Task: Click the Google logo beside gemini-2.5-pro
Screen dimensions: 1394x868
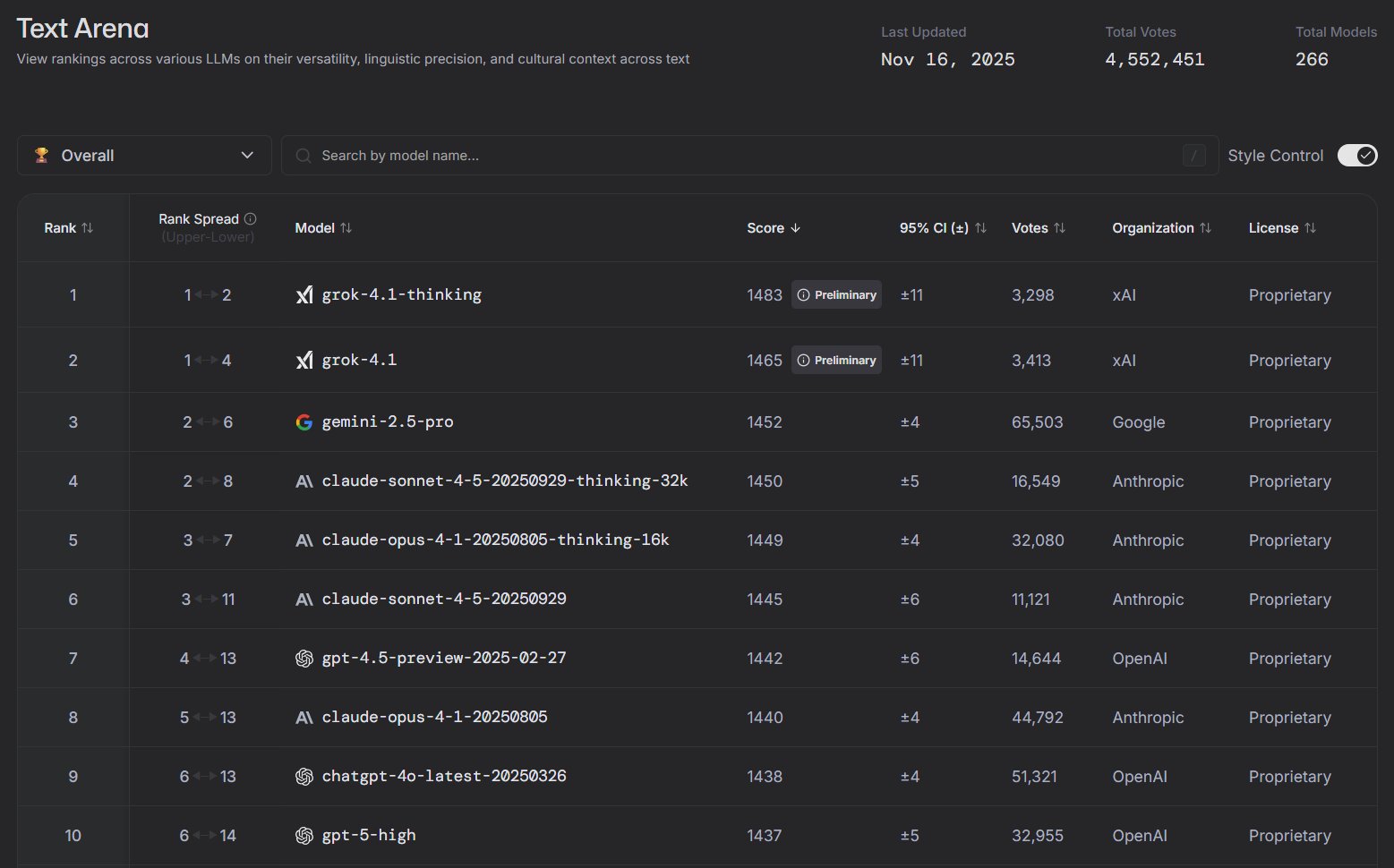Action: (x=304, y=422)
